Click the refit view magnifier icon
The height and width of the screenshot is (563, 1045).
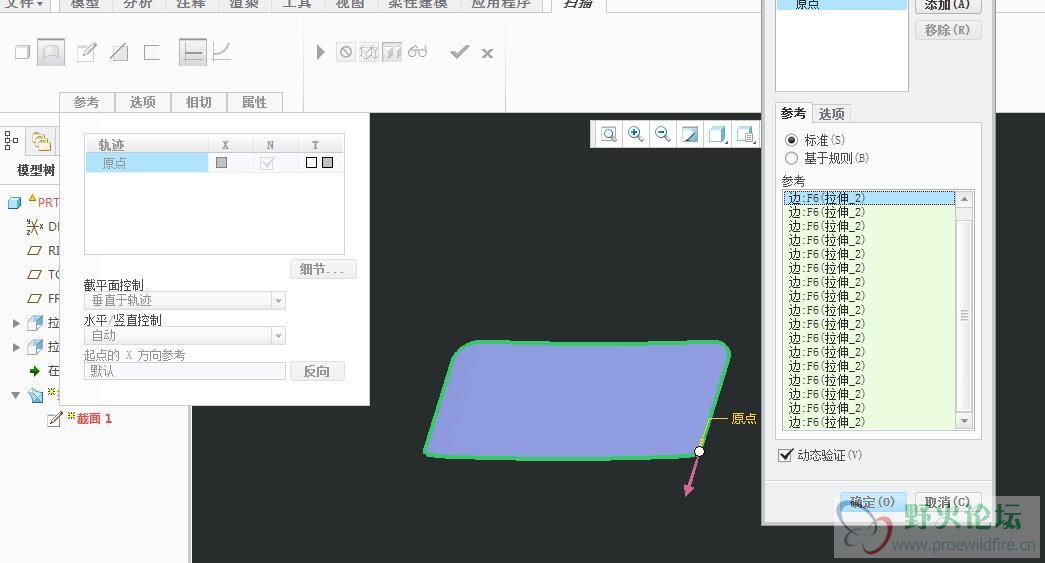[x=608, y=135]
